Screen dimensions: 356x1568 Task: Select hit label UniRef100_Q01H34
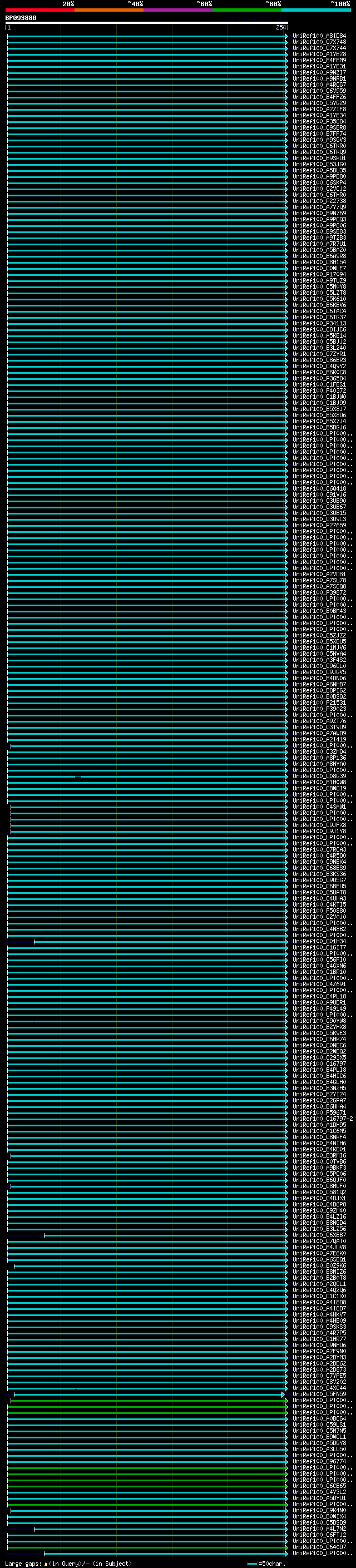(319, 941)
